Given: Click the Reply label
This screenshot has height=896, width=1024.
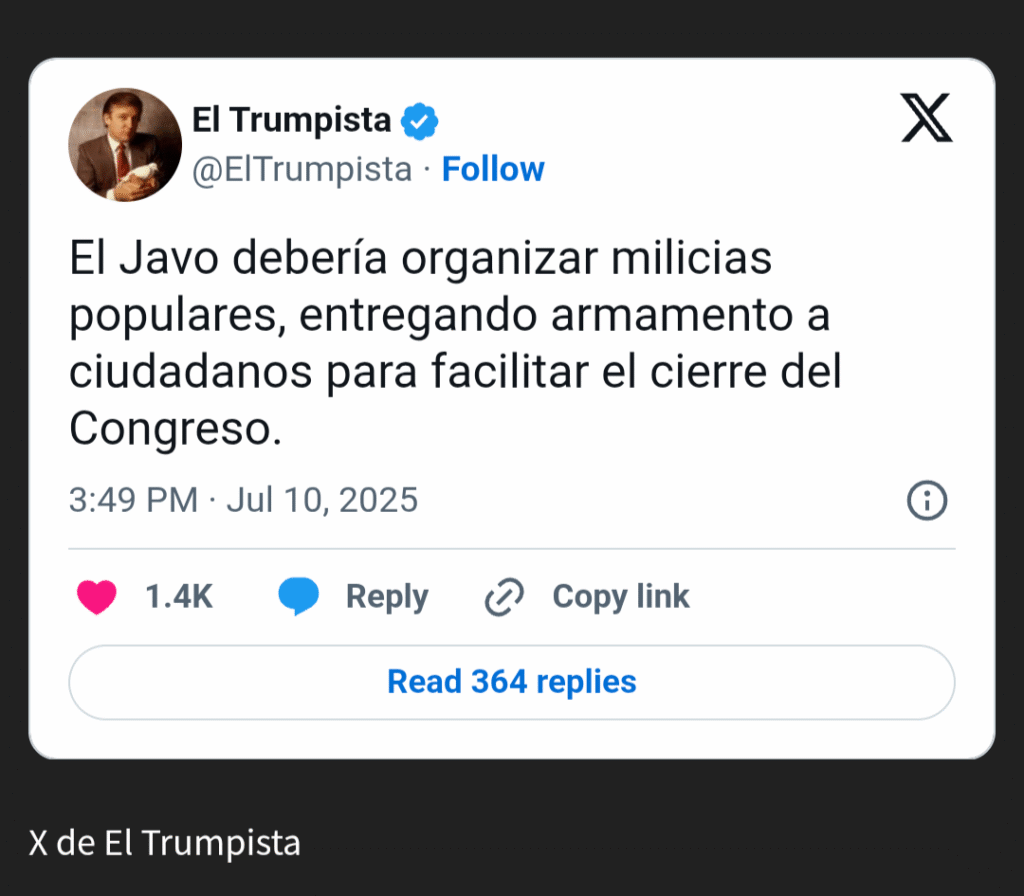Looking at the screenshot, I should (387, 597).
